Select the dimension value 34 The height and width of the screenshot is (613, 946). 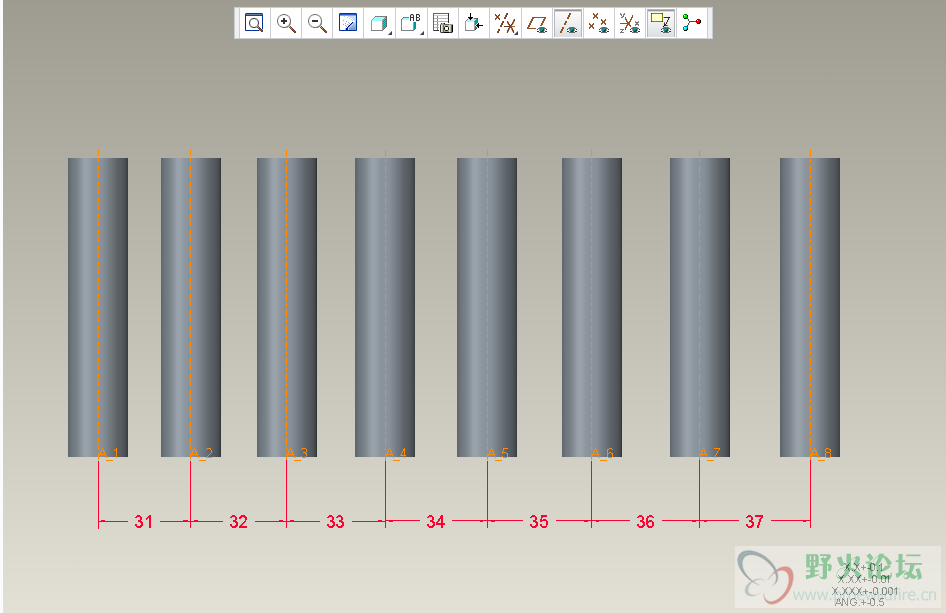[436, 521]
